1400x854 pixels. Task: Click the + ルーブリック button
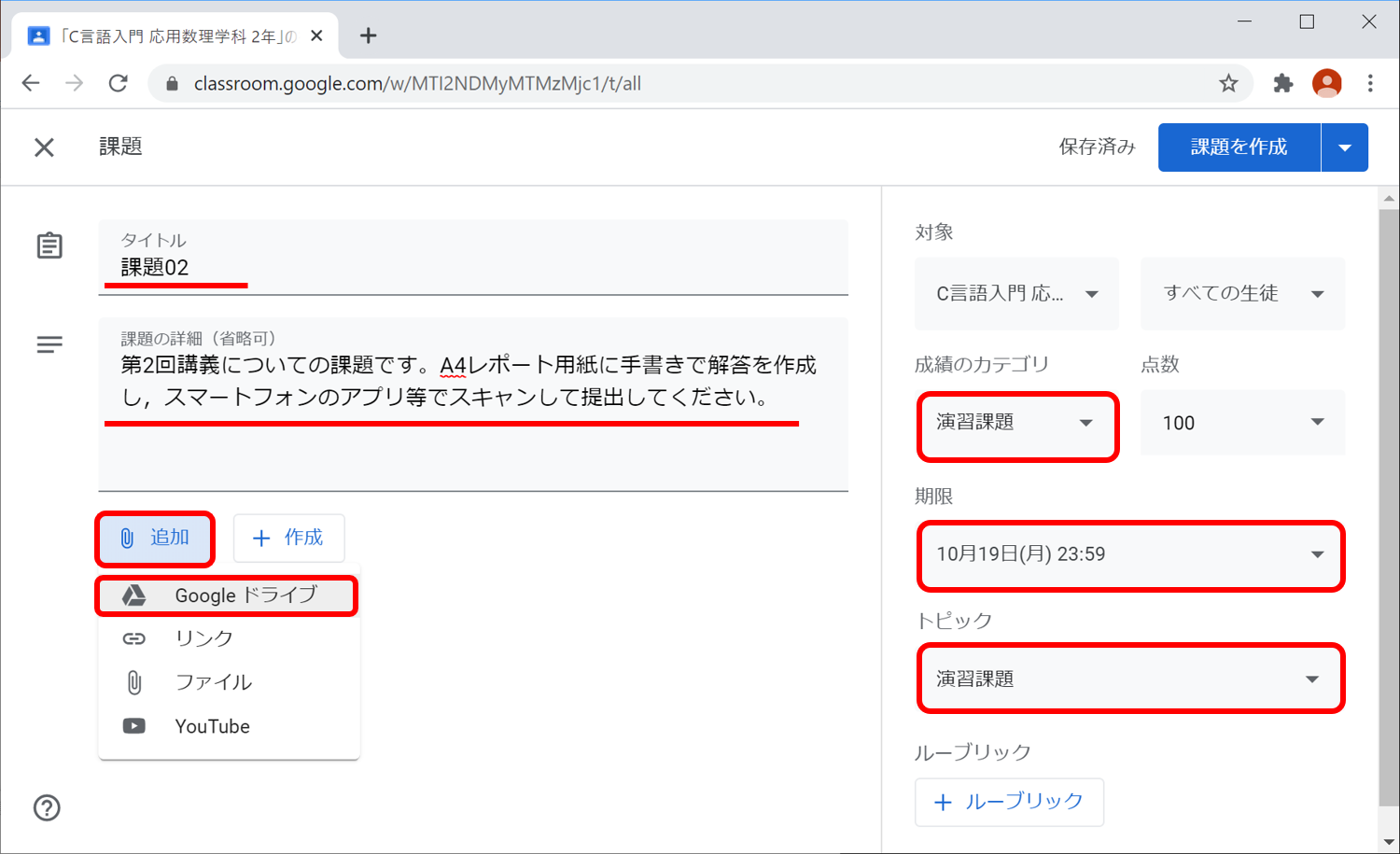[x=1009, y=802]
